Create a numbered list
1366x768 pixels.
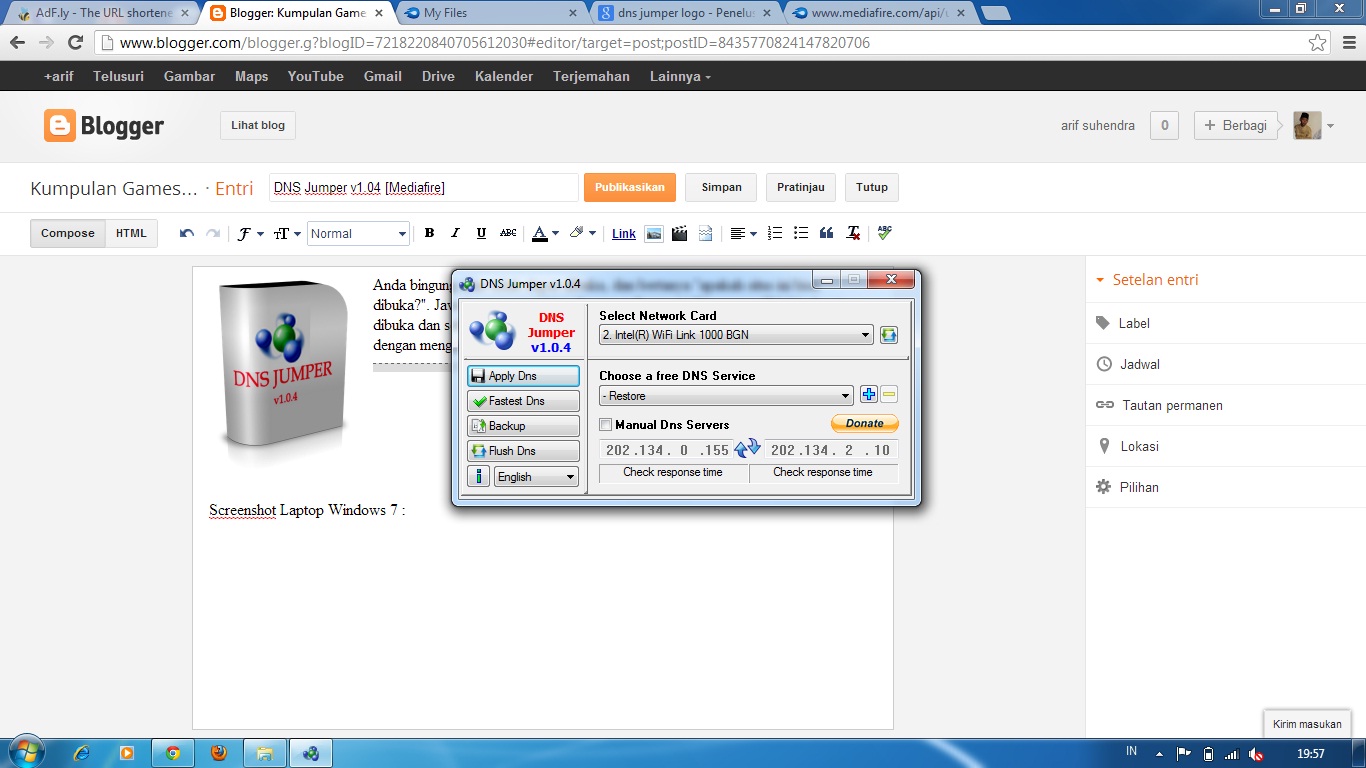point(775,233)
